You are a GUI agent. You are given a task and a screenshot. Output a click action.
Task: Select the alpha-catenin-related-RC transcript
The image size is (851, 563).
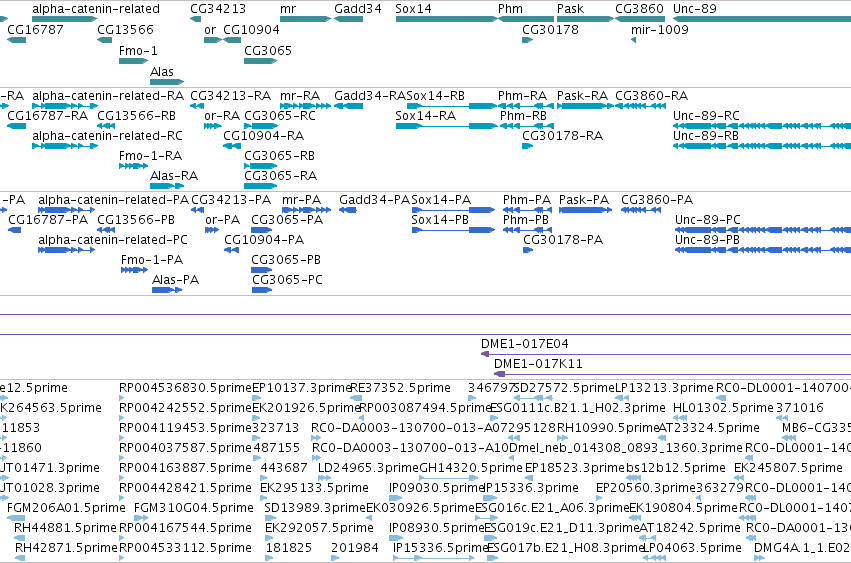(65, 146)
